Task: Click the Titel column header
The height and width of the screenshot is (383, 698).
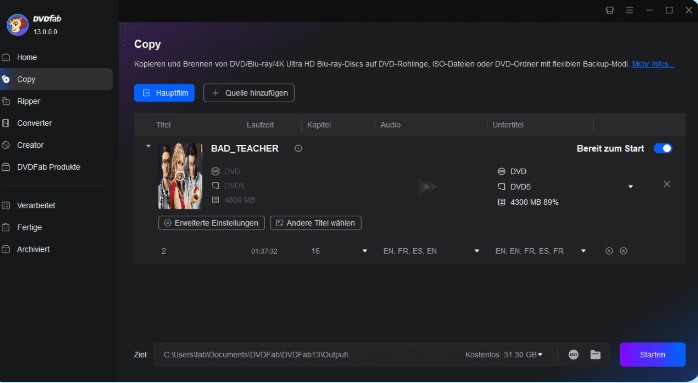Action: click(x=163, y=125)
